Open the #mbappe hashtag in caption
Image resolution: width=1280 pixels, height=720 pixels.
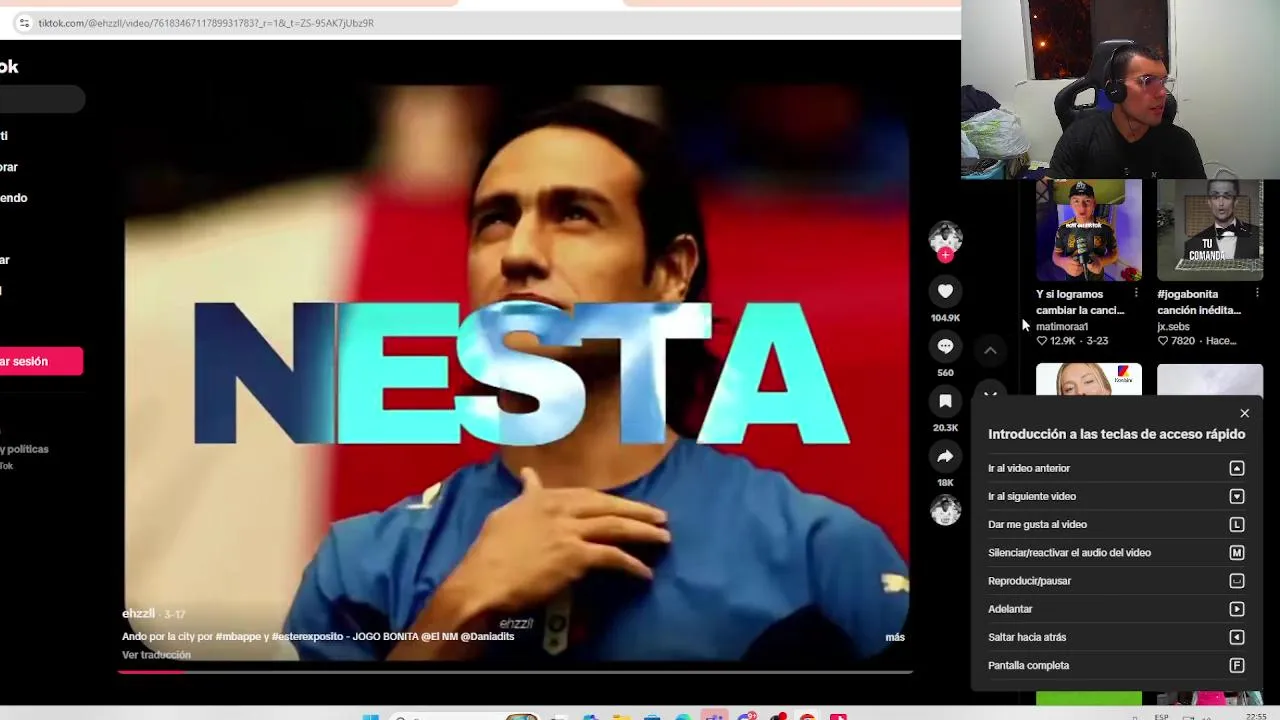click(236, 636)
